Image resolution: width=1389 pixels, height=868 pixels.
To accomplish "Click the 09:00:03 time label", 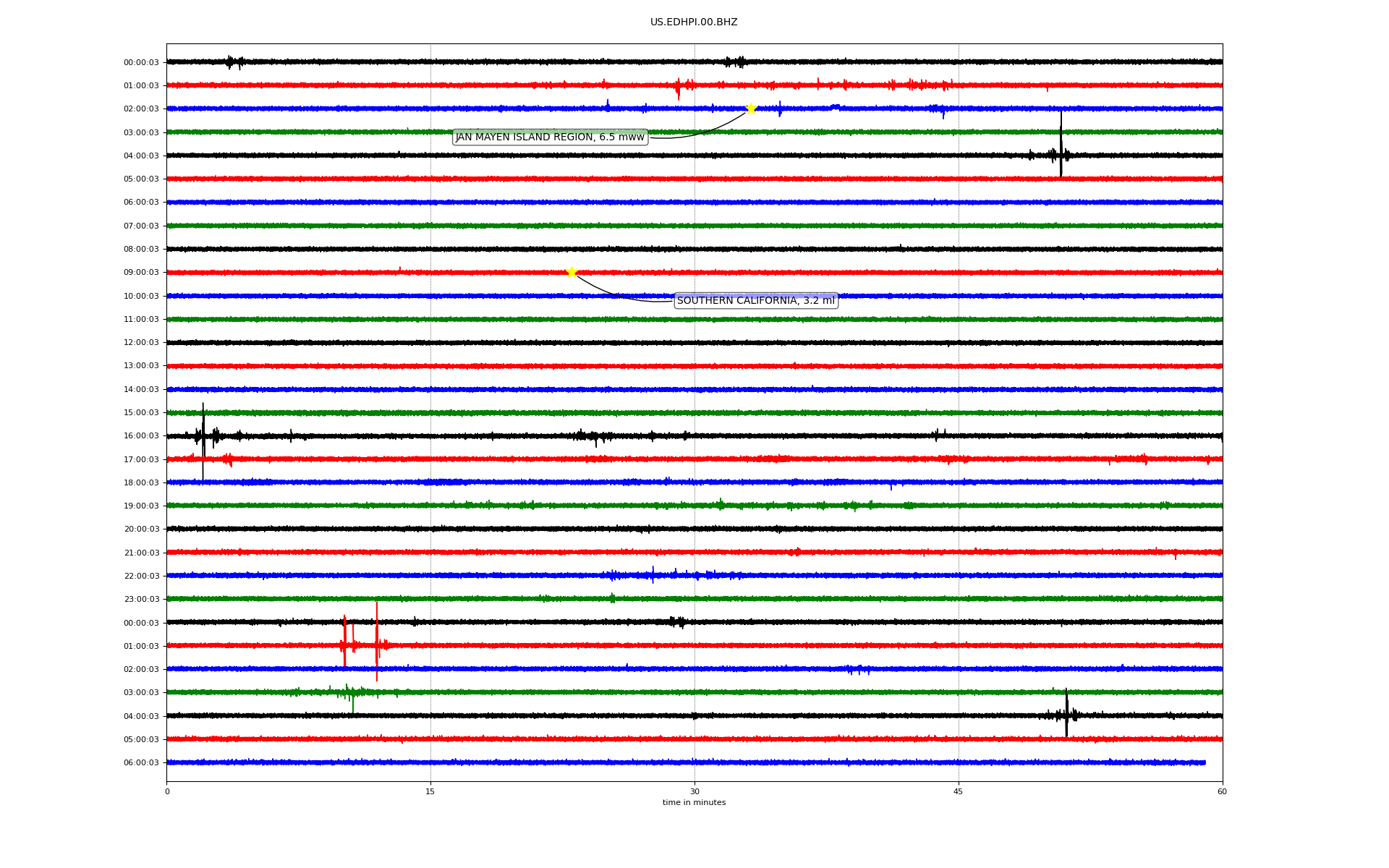I will (x=141, y=272).
